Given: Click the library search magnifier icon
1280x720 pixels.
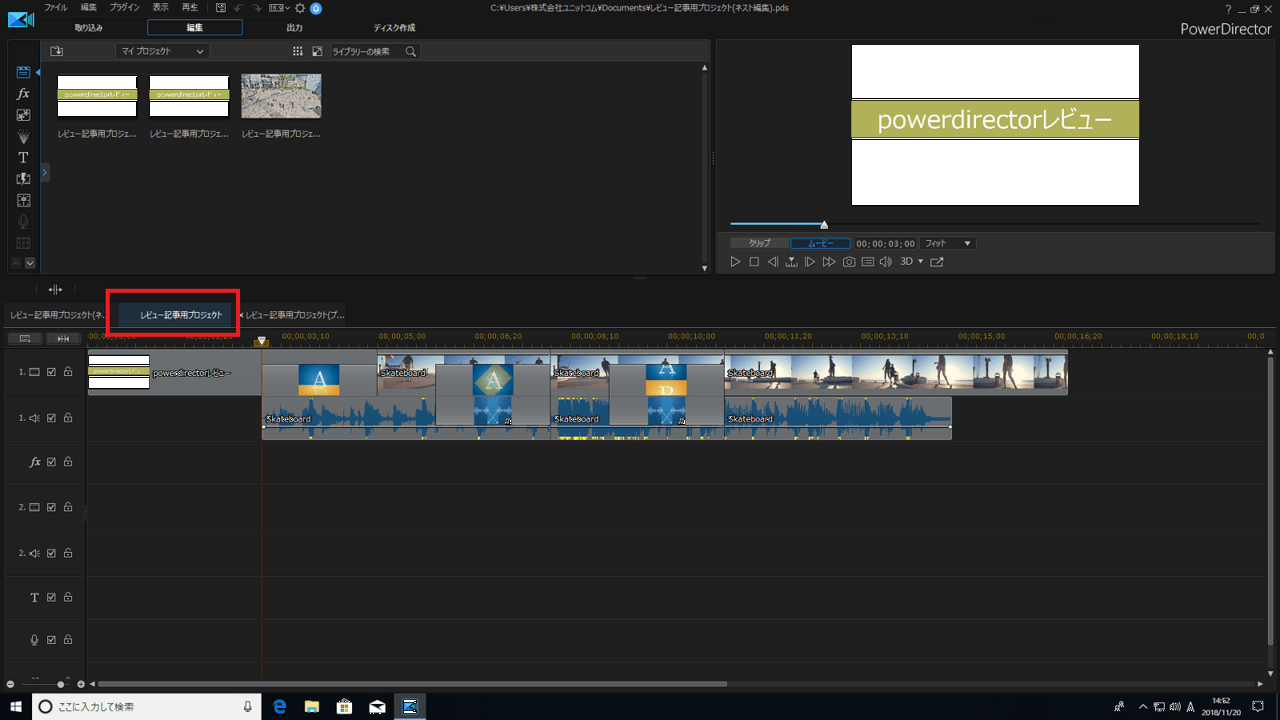Looking at the screenshot, I should 410,51.
